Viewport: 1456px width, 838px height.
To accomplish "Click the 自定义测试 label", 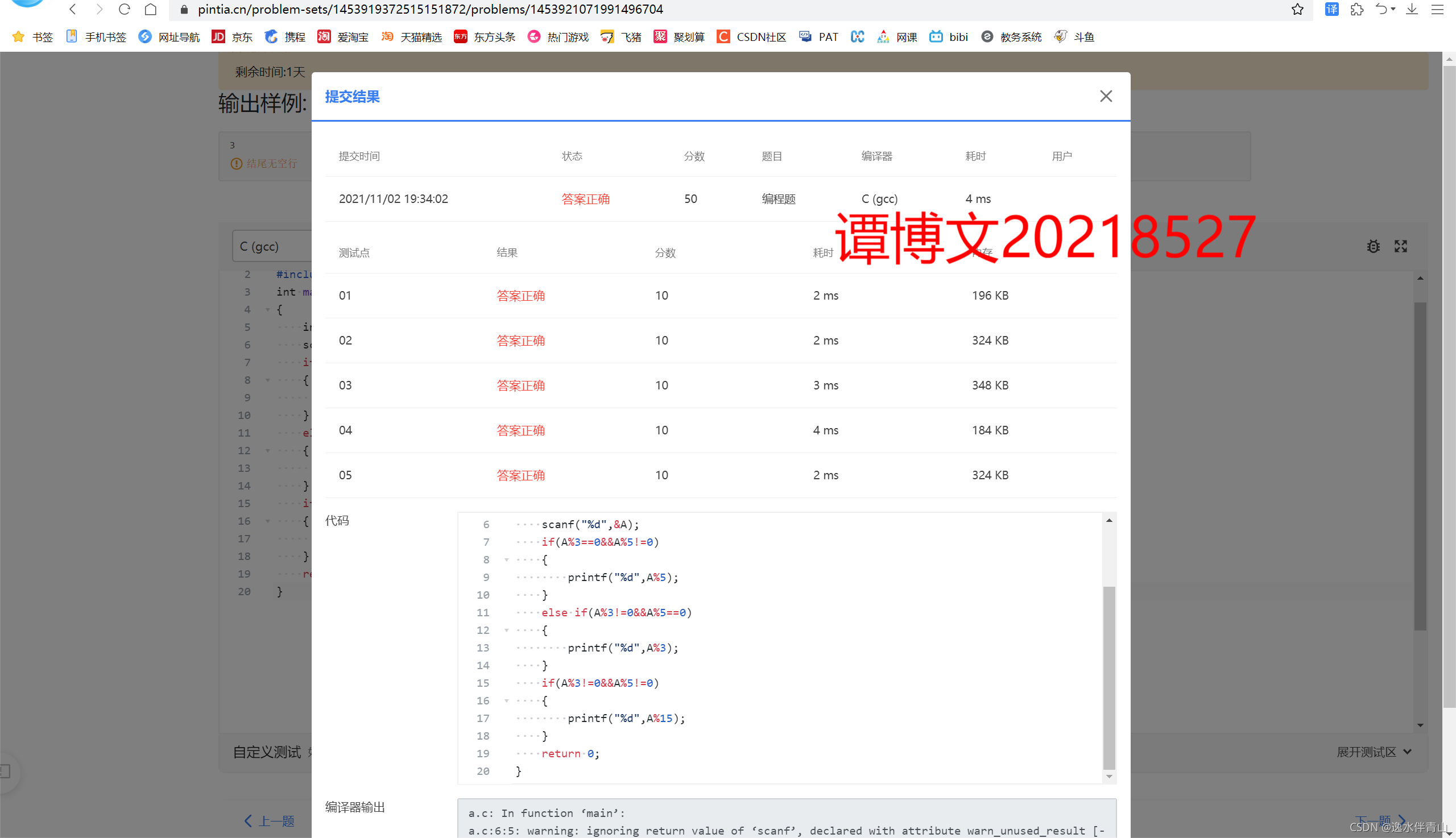I will pyautogui.click(x=267, y=752).
